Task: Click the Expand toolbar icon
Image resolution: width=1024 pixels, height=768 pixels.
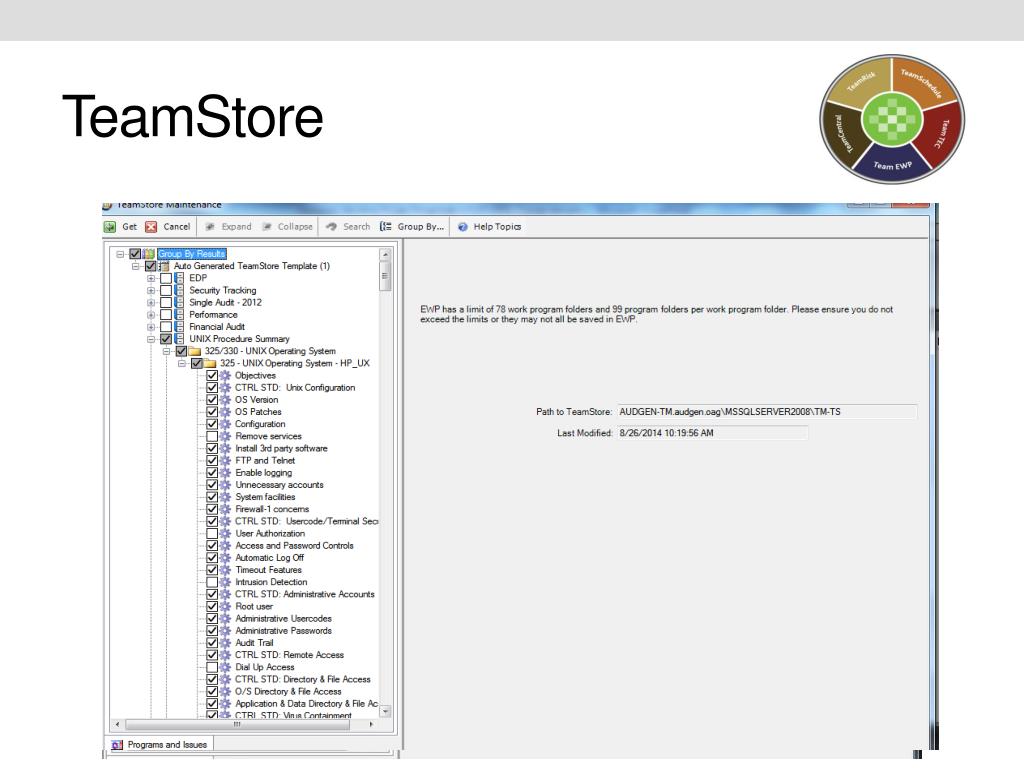Action: point(210,227)
